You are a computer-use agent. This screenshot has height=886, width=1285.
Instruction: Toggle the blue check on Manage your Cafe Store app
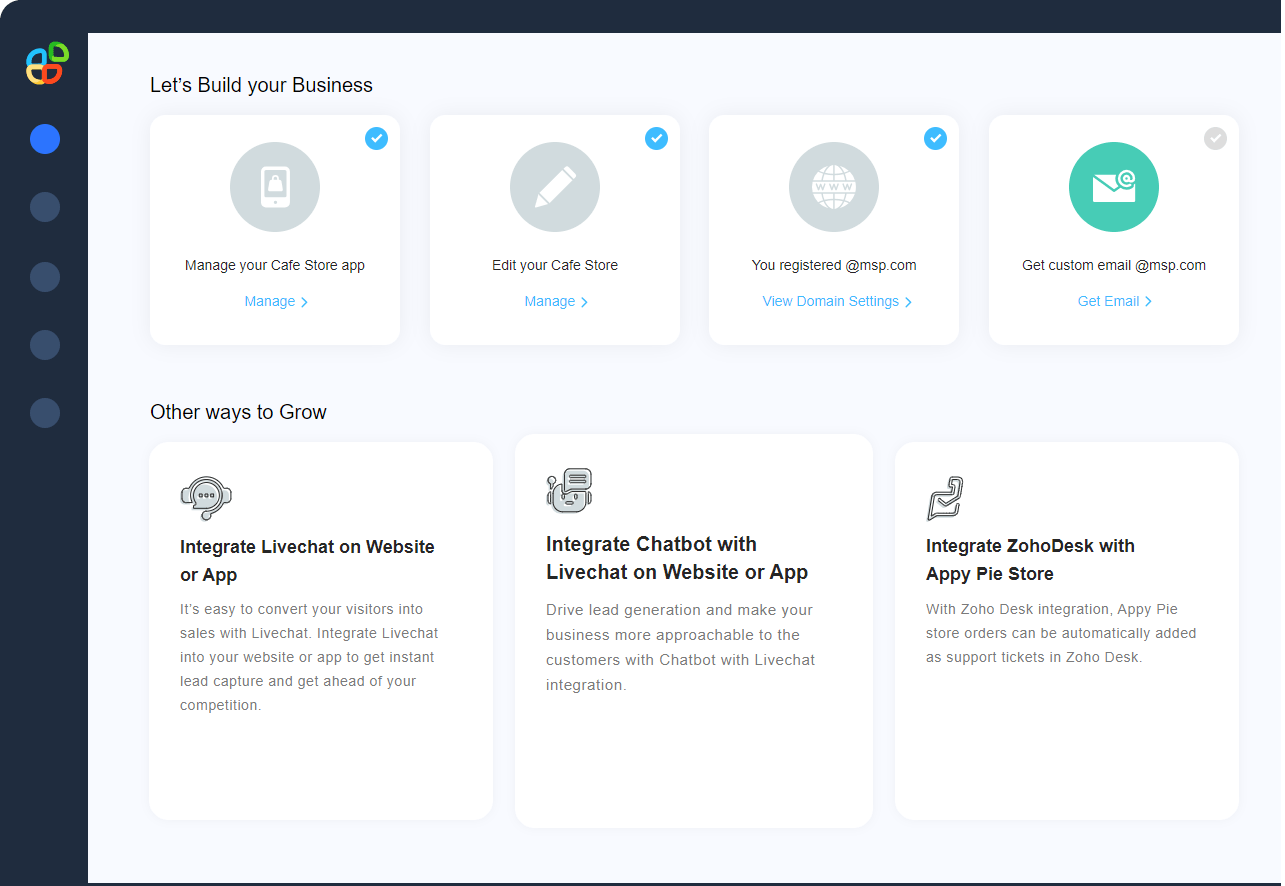(x=376, y=138)
